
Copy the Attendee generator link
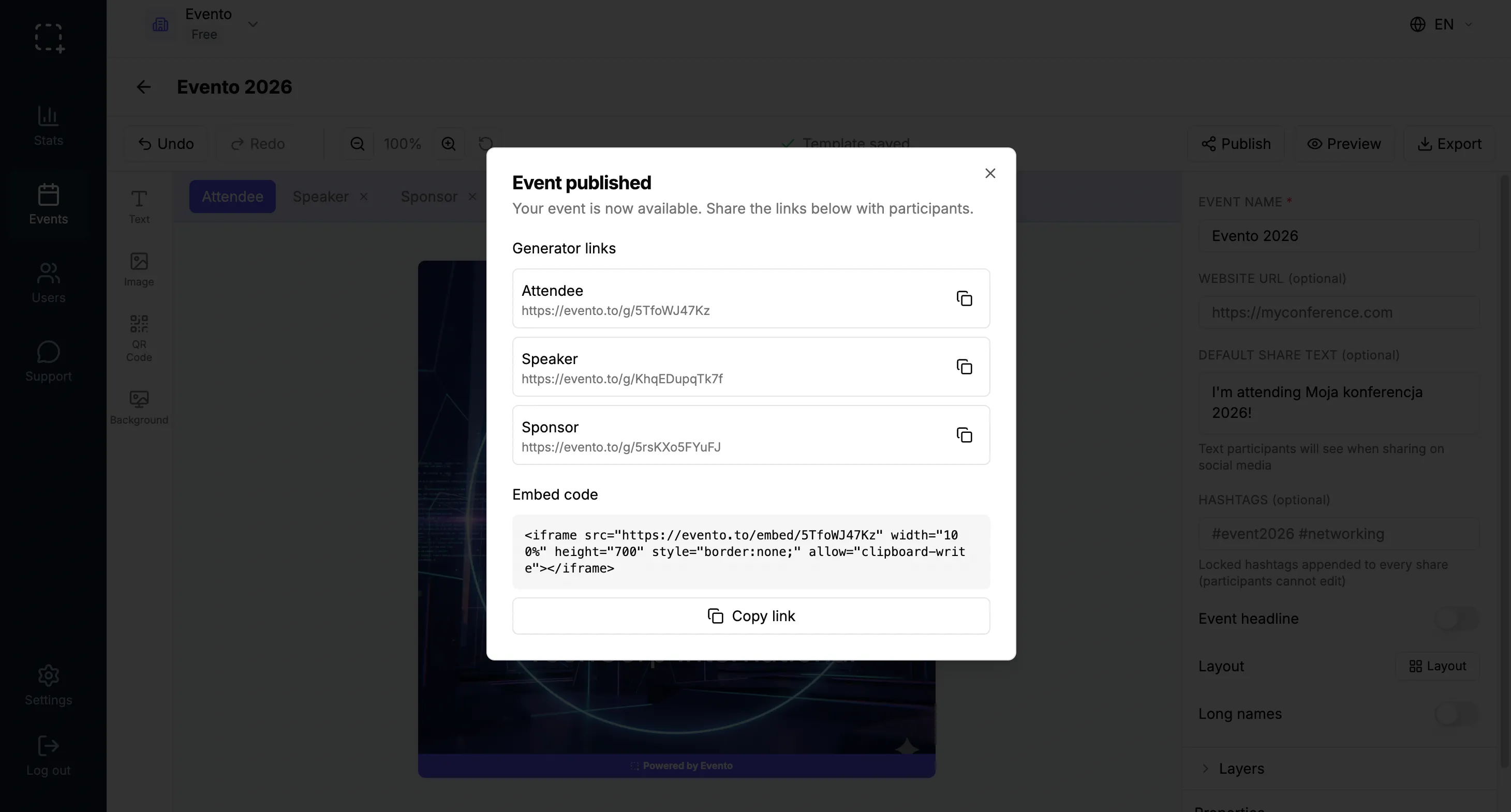[965, 298]
